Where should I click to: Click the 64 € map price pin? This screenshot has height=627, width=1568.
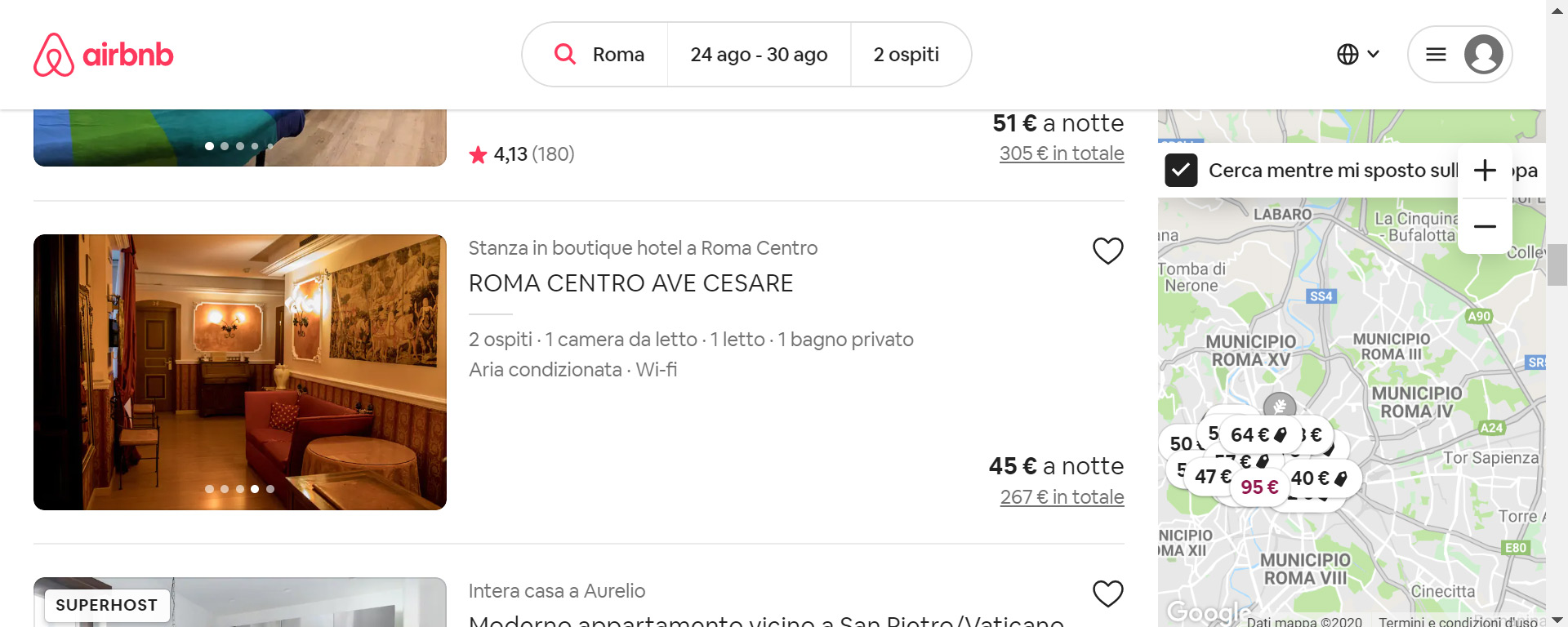[x=1256, y=435]
